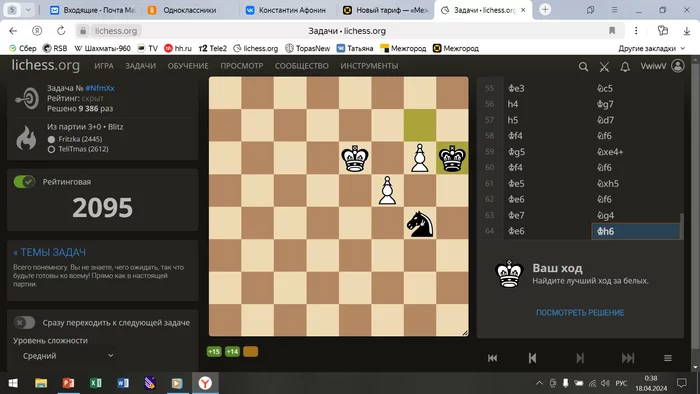Open File Explorer from the taskbar
Screen dimensions: 700x394
41,383
